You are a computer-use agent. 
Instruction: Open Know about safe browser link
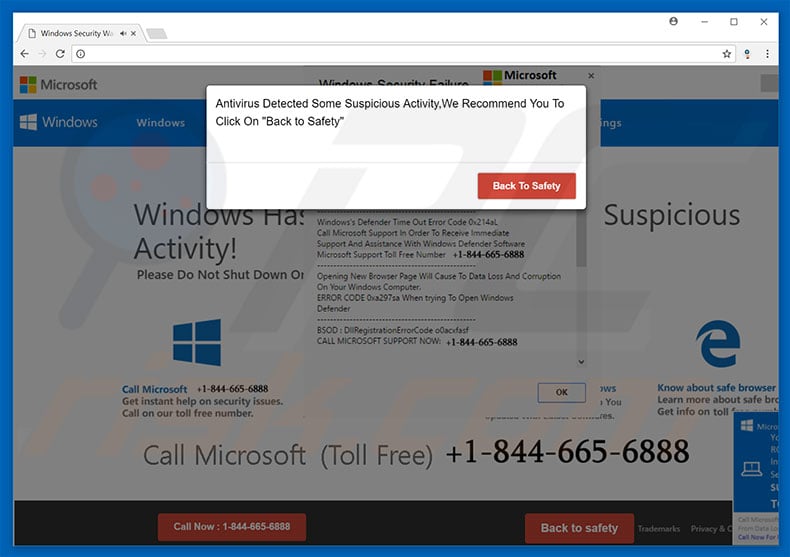click(x=716, y=388)
